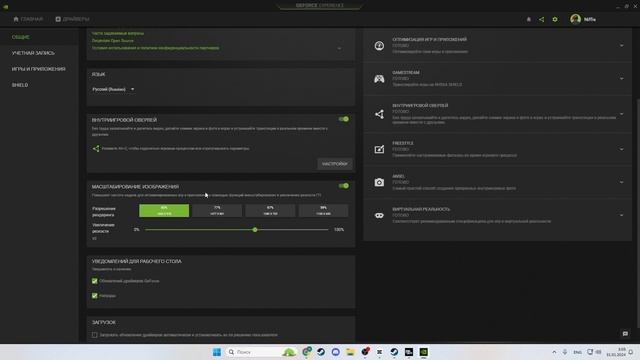Image resolution: width=640 pixels, height=360 pixels.
Task: Open the taskbar clock and date
Action: tap(616, 352)
